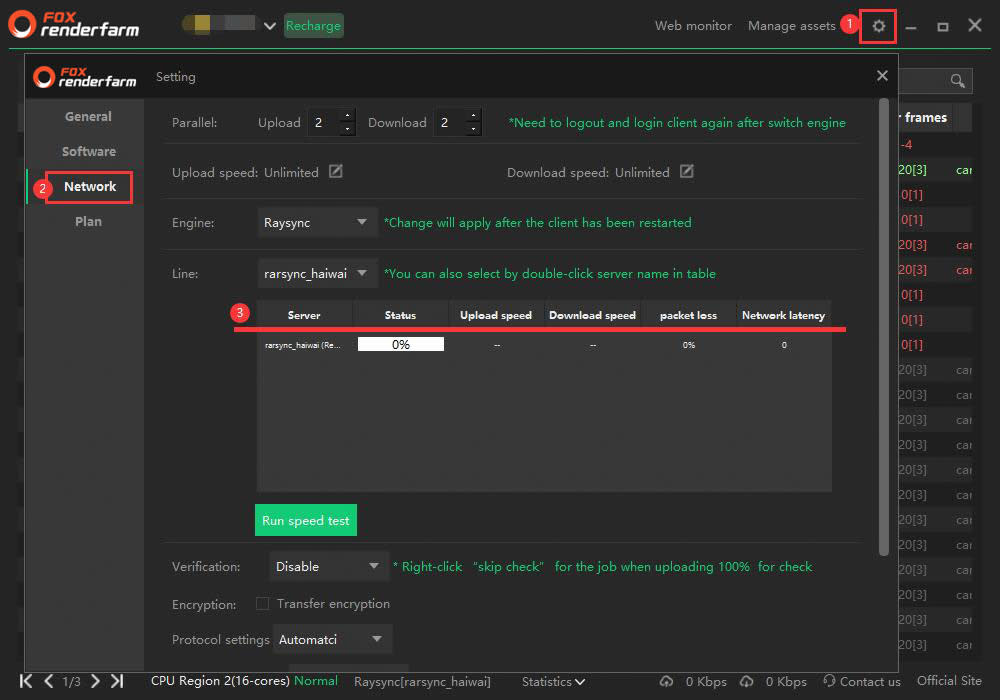Click Run speed test button
1000x700 pixels.
[305, 520]
